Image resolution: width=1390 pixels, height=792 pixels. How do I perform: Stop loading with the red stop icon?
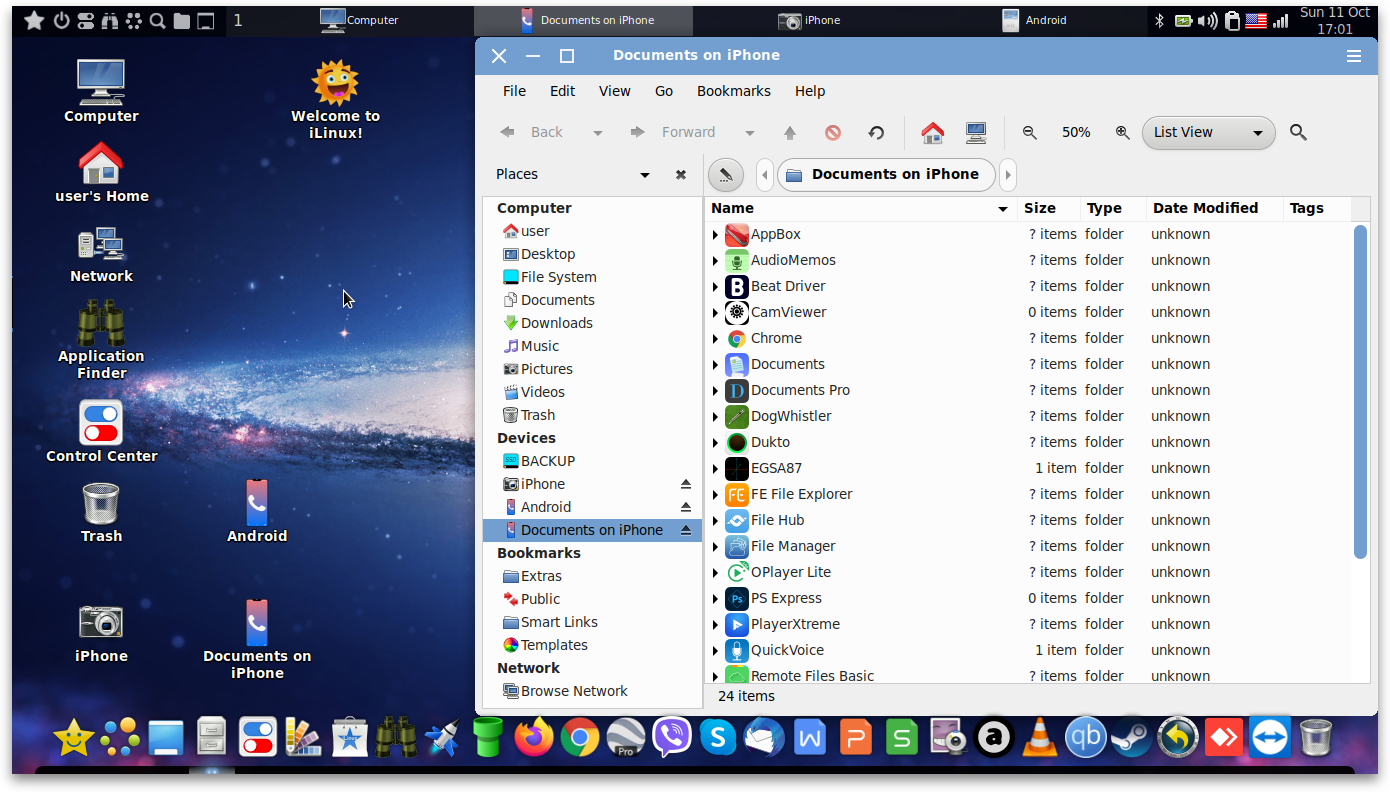[x=833, y=132]
